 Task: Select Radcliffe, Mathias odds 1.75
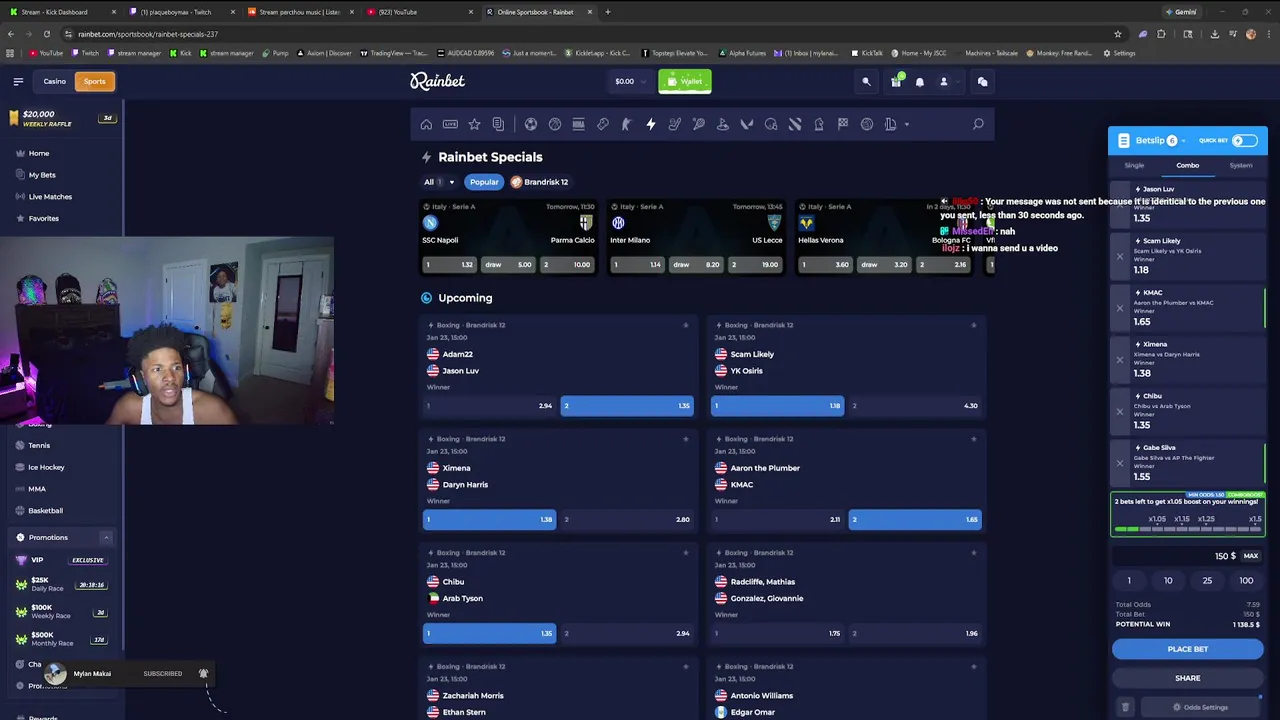pos(777,634)
